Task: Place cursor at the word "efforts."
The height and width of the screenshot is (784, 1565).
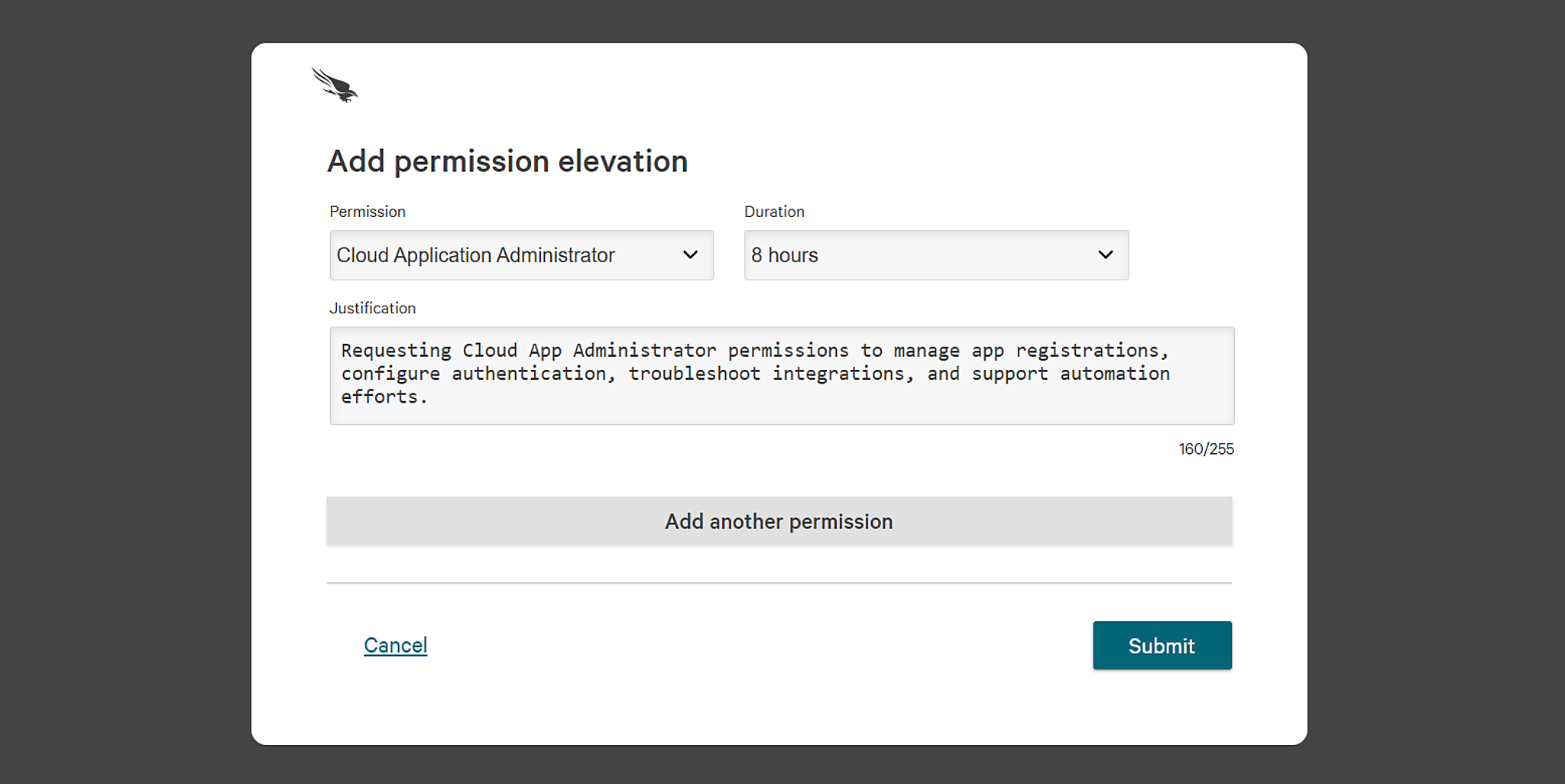Action: 384,397
